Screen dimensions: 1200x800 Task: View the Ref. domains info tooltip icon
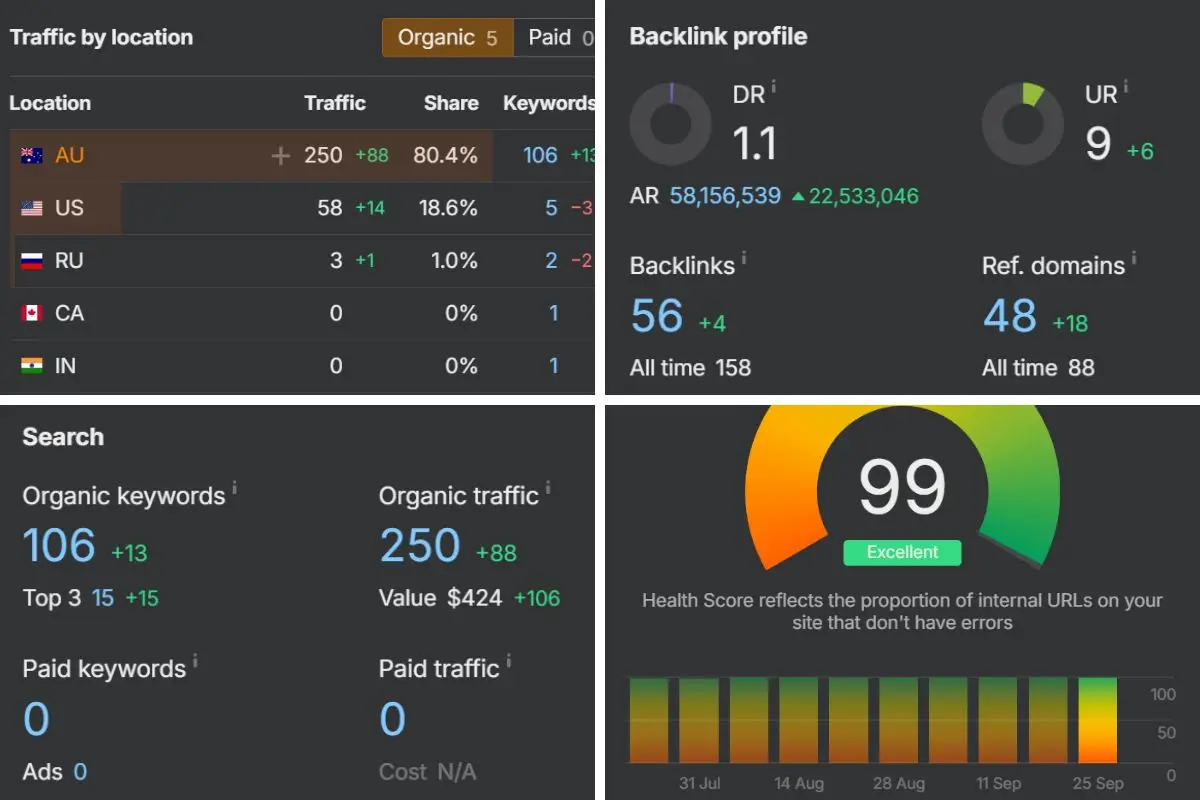[1136, 256]
